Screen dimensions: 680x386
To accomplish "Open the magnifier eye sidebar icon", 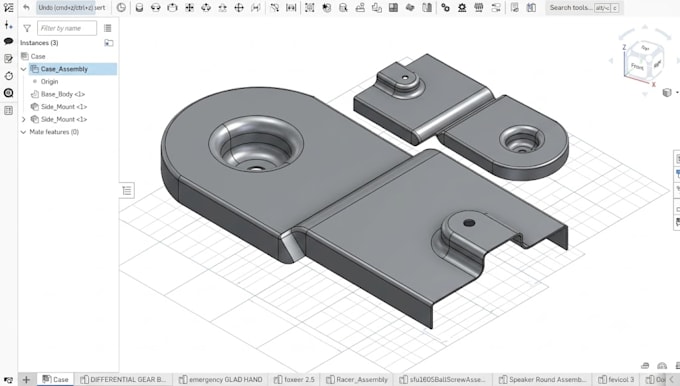I will [x=8, y=93].
